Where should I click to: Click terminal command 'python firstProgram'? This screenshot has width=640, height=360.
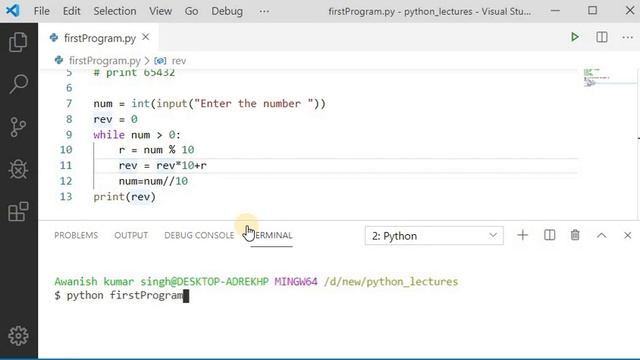click(x=125, y=296)
